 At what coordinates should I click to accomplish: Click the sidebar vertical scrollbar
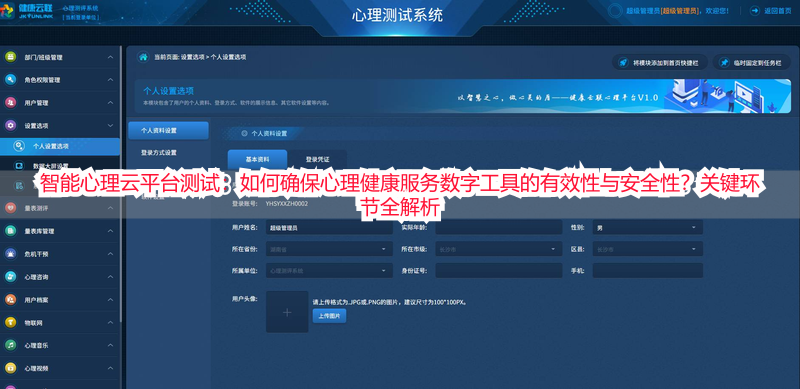(x=120, y=184)
